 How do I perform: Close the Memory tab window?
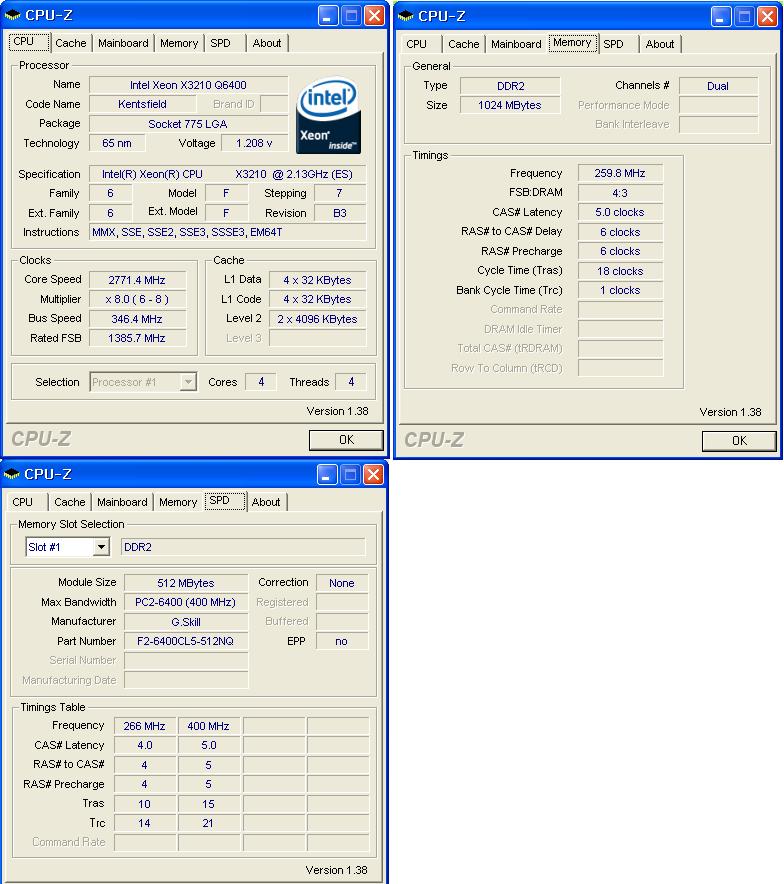click(767, 17)
